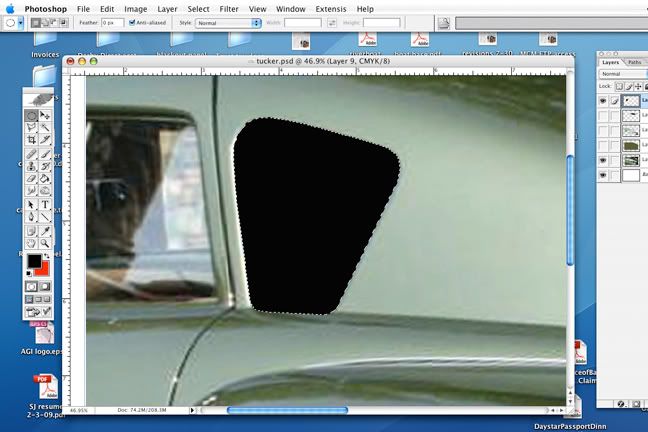Lock image pixels with brush icon
The height and width of the screenshot is (432, 648).
629,86
